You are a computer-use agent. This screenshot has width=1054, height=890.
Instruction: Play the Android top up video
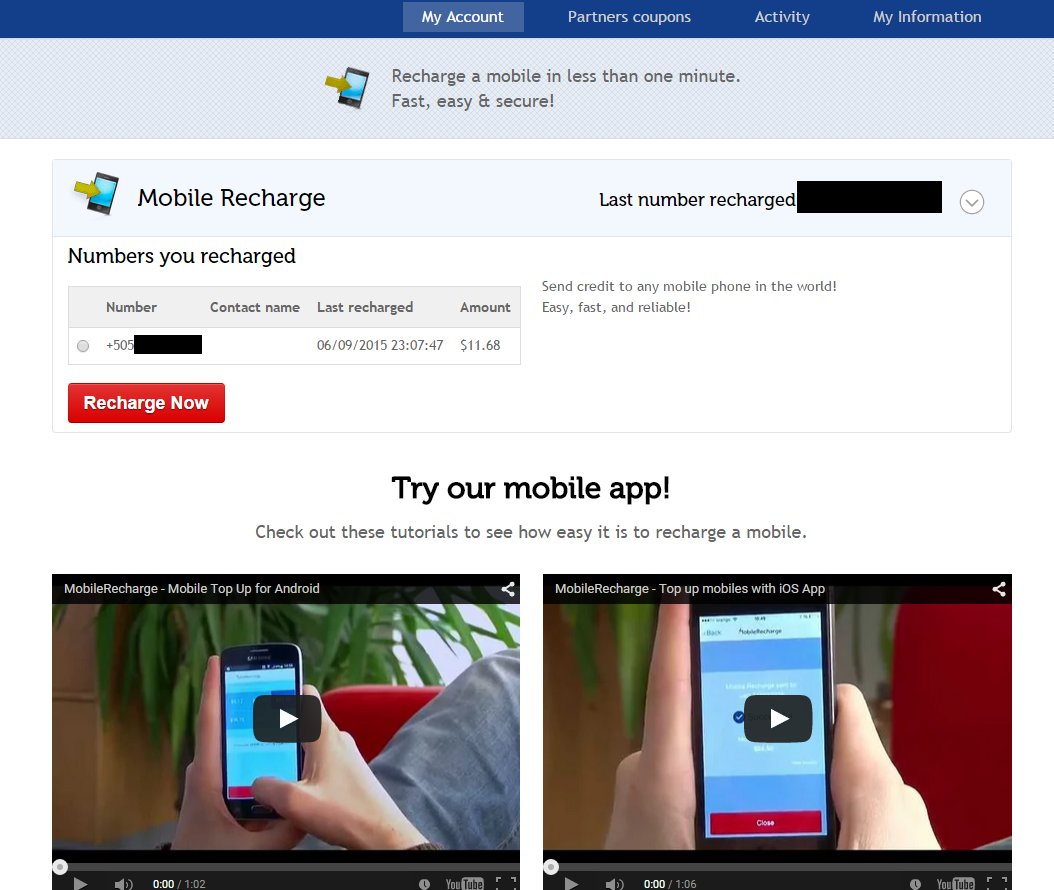tap(287, 719)
